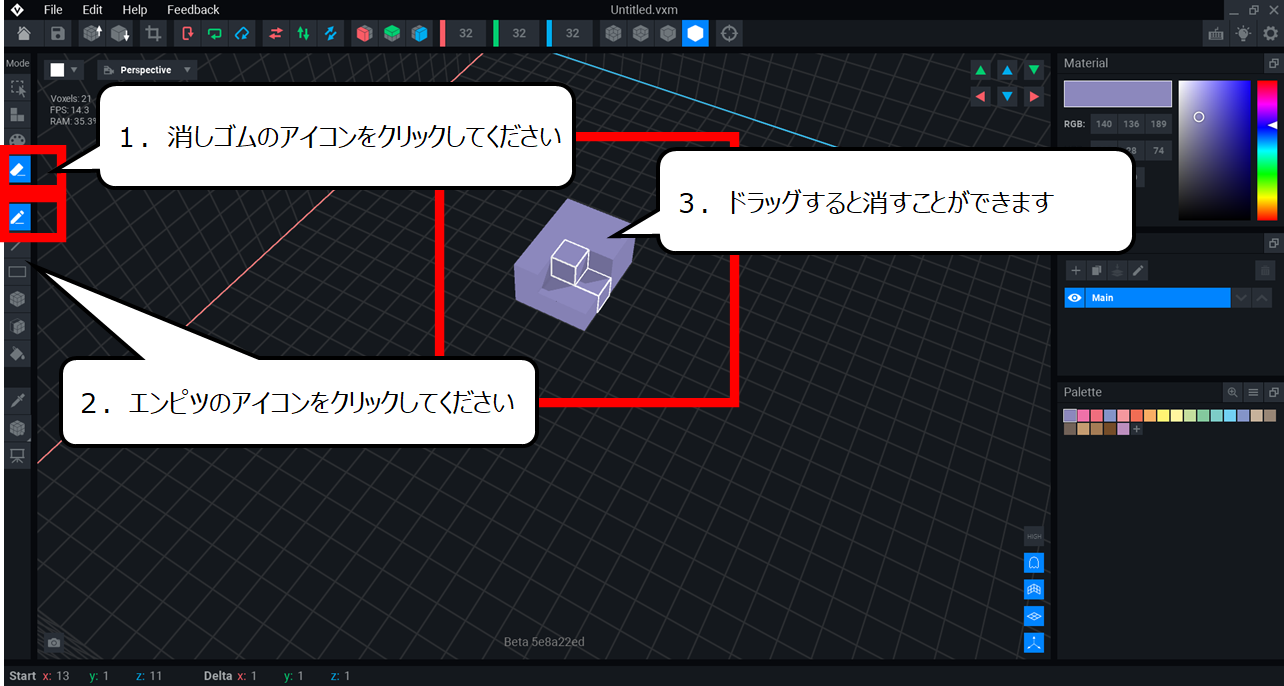Click the red right arrow view button
Image resolution: width=1284 pixels, height=686 pixels.
pyautogui.click(x=1034, y=97)
